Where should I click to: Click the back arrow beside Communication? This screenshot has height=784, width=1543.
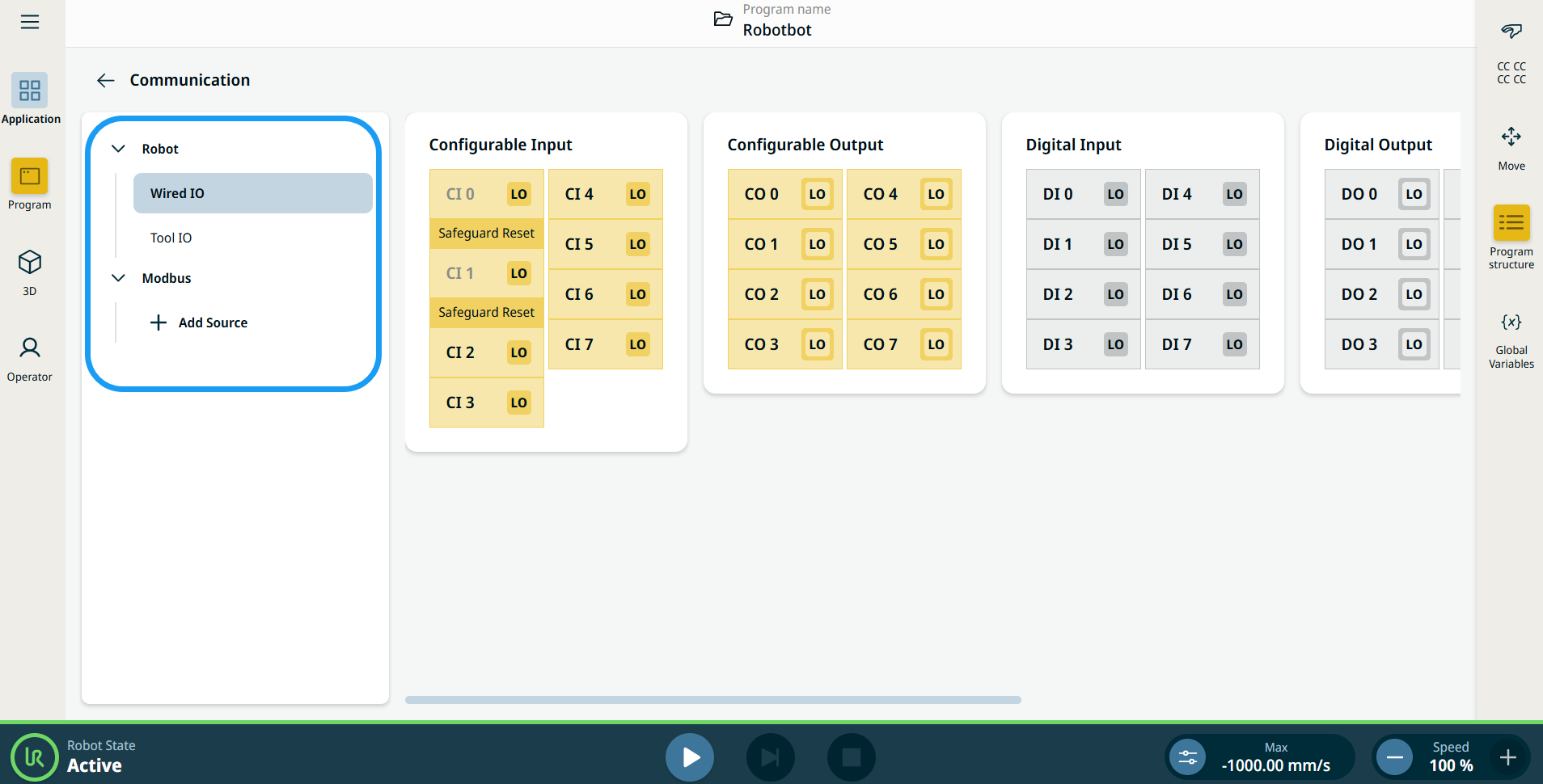[105, 80]
